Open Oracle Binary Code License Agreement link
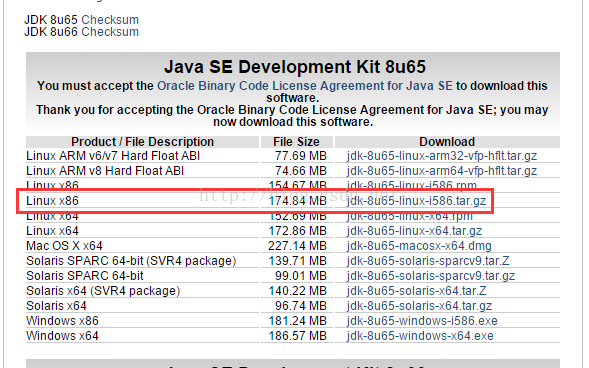 [x=305, y=86]
